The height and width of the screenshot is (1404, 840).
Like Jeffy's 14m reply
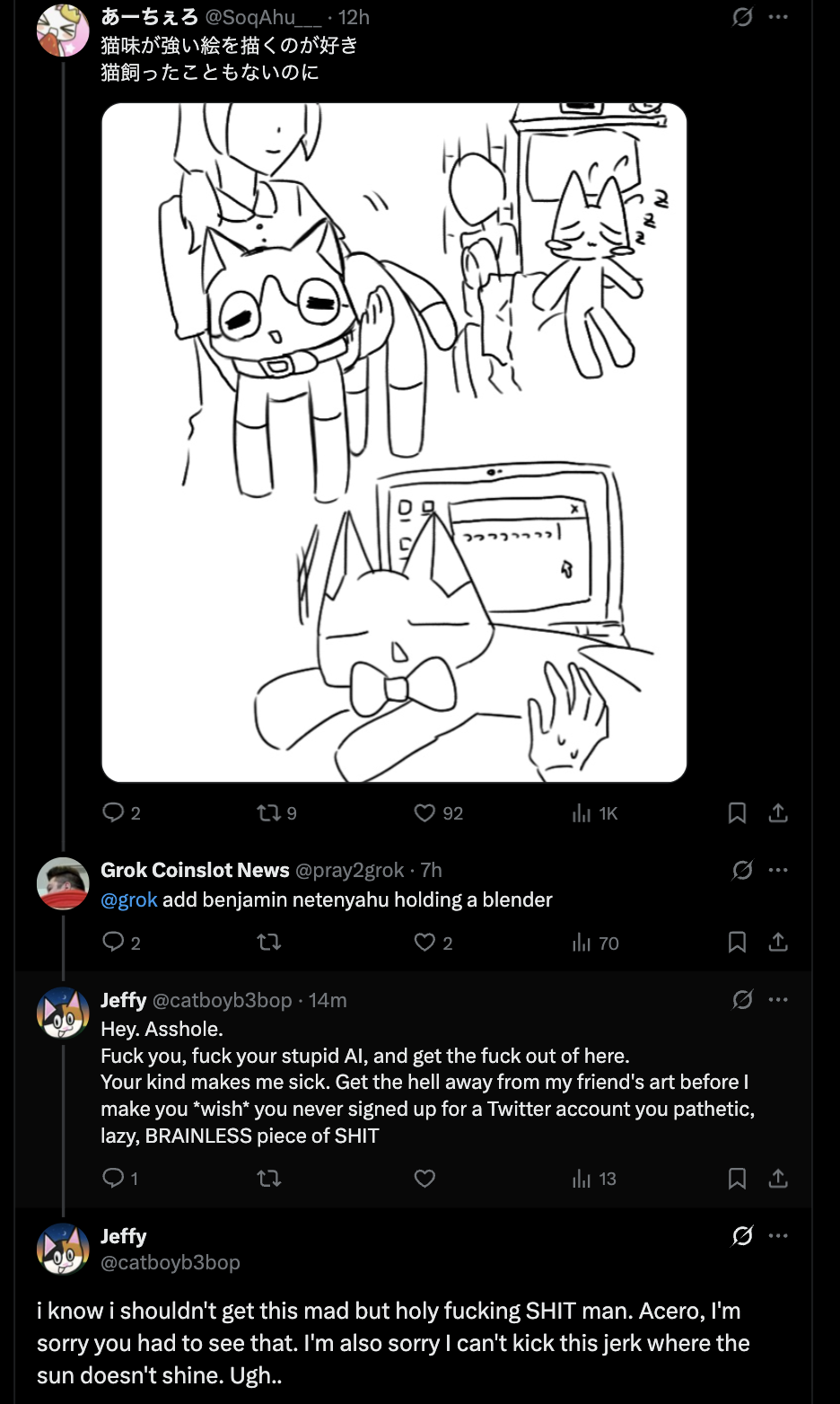point(424,1179)
